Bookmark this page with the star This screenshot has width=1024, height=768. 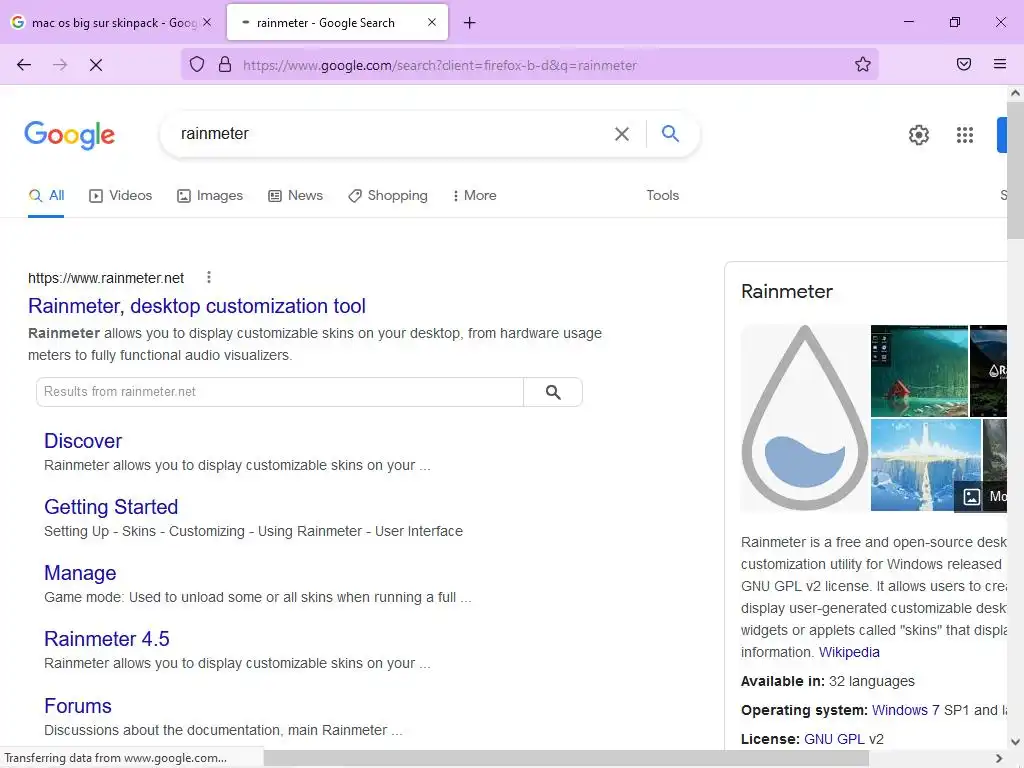[x=863, y=64]
